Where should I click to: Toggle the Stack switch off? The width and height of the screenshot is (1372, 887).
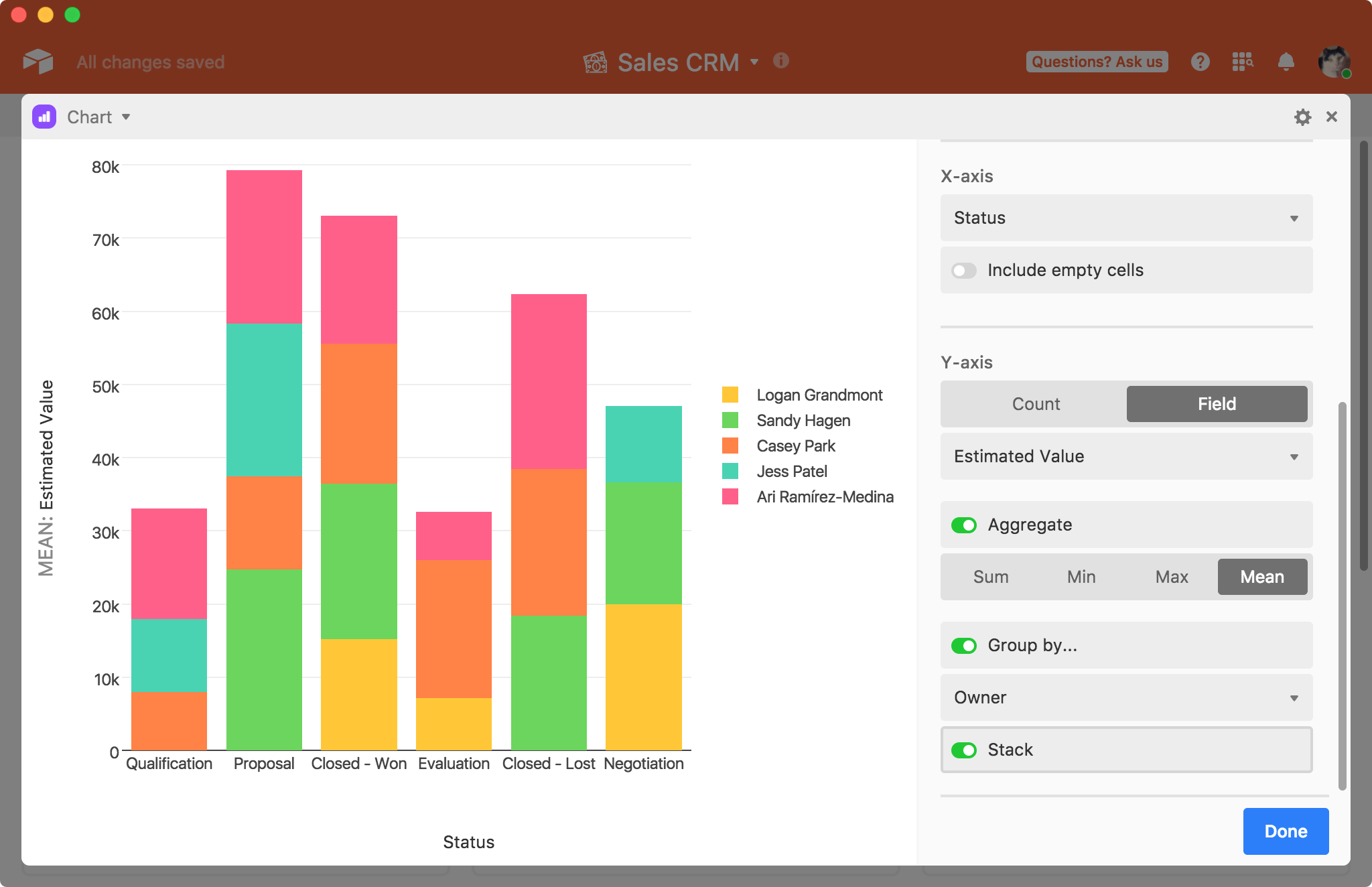click(x=965, y=750)
